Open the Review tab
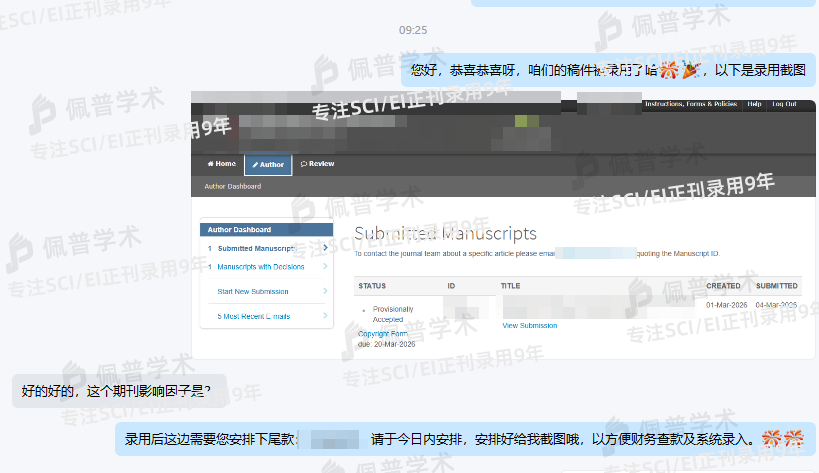 (x=316, y=164)
